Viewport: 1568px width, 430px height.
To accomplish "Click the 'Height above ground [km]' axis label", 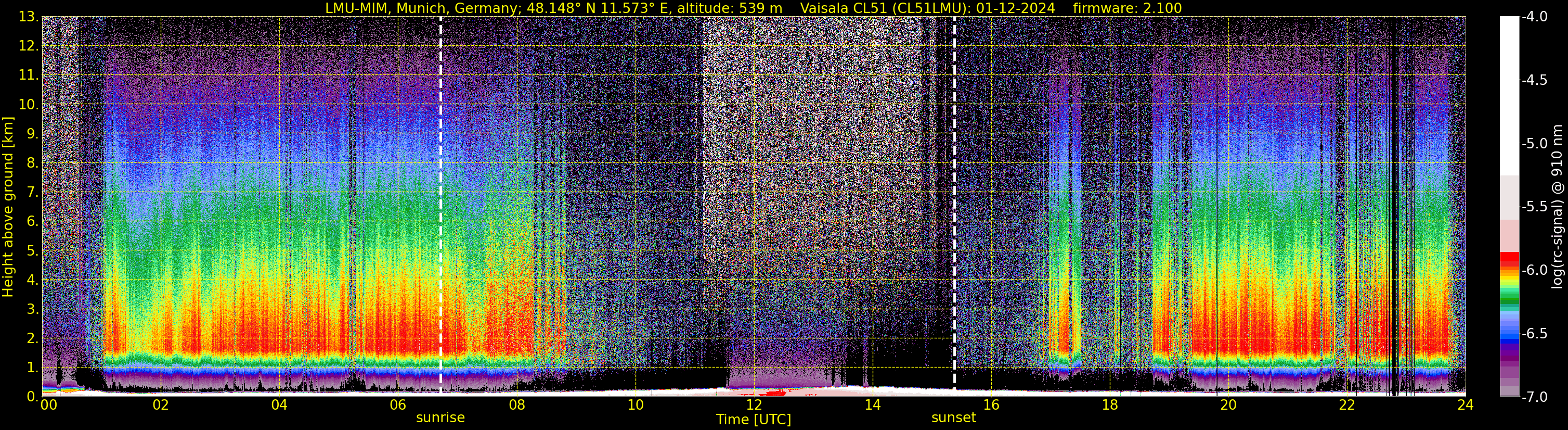I will (8, 207).
